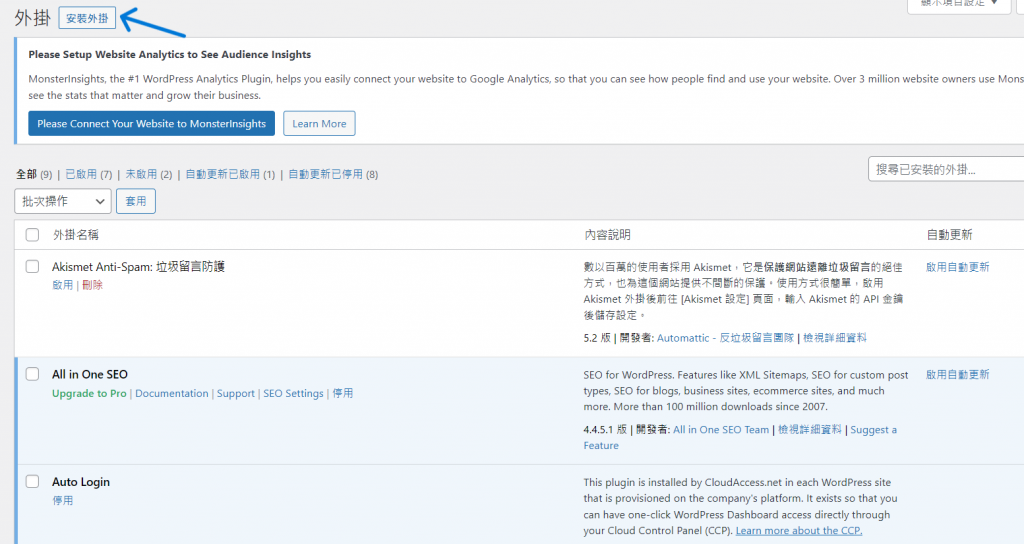Enable auto-update for All in One SEO
The height and width of the screenshot is (544, 1024).
coord(957,375)
